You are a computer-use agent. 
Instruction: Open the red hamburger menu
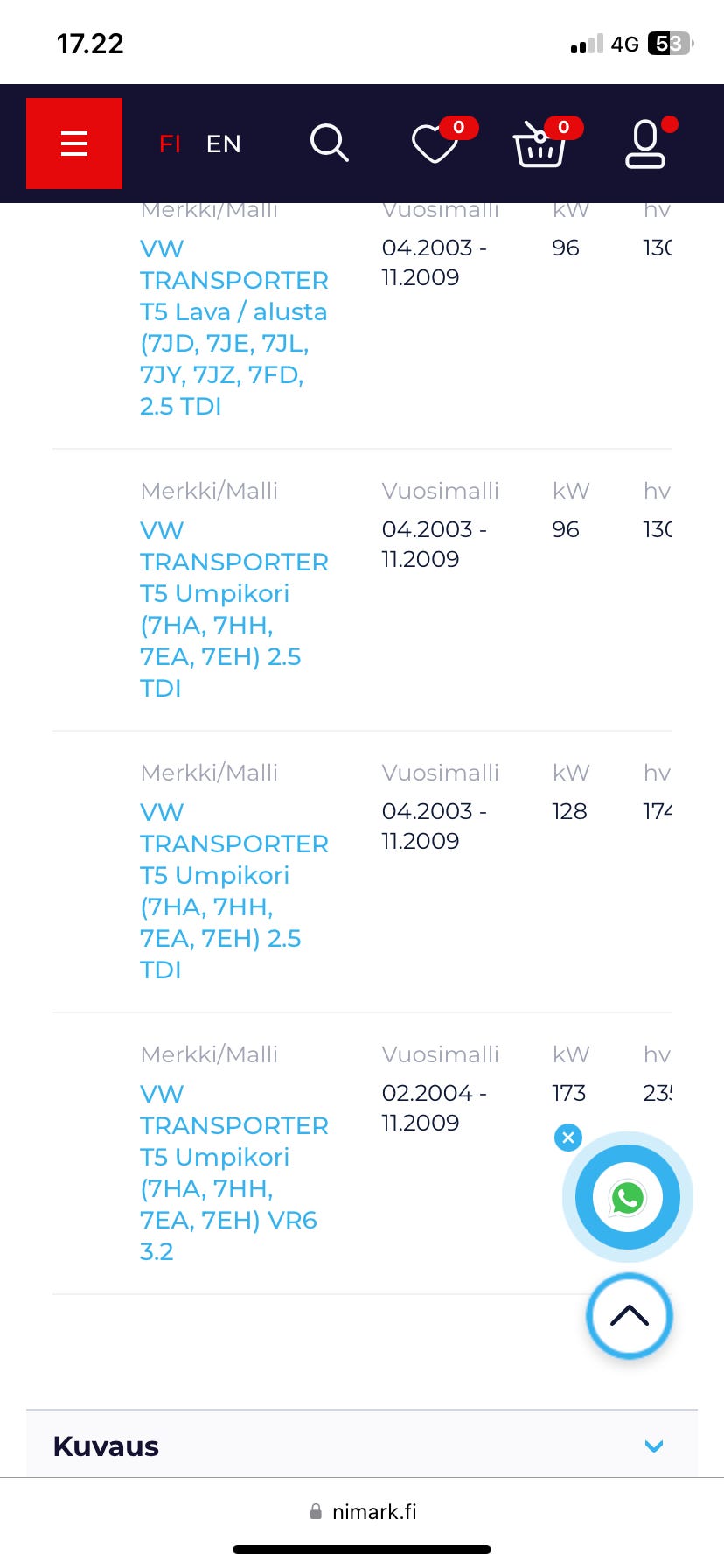[x=74, y=143]
